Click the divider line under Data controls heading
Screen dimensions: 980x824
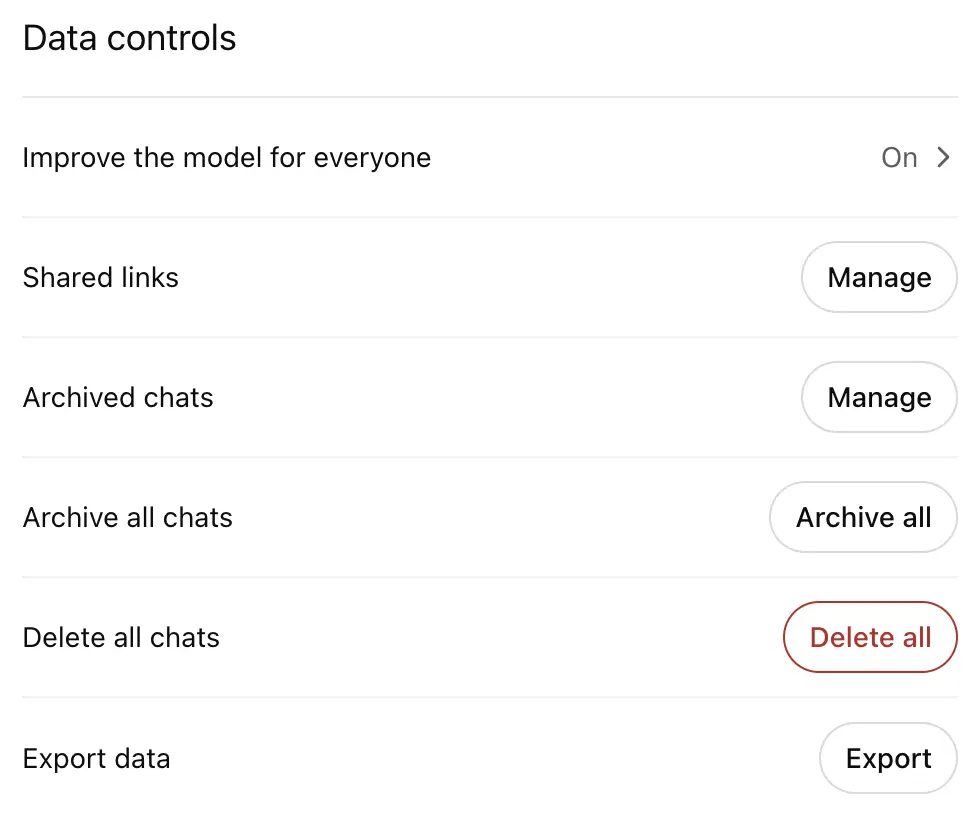click(489, 97)
